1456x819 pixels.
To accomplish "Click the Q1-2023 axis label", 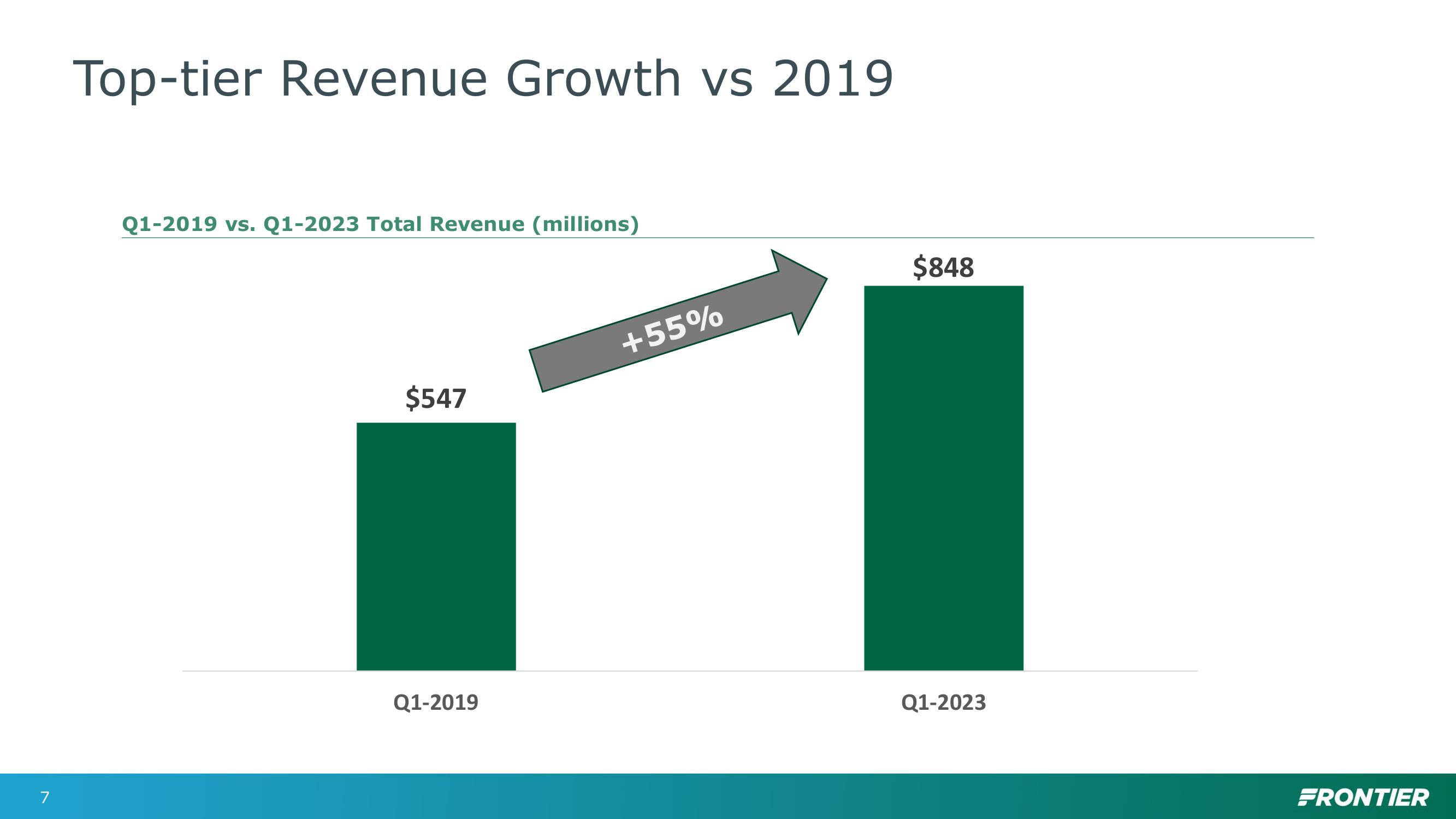I will pyautogui.click(x=943, y=703).
